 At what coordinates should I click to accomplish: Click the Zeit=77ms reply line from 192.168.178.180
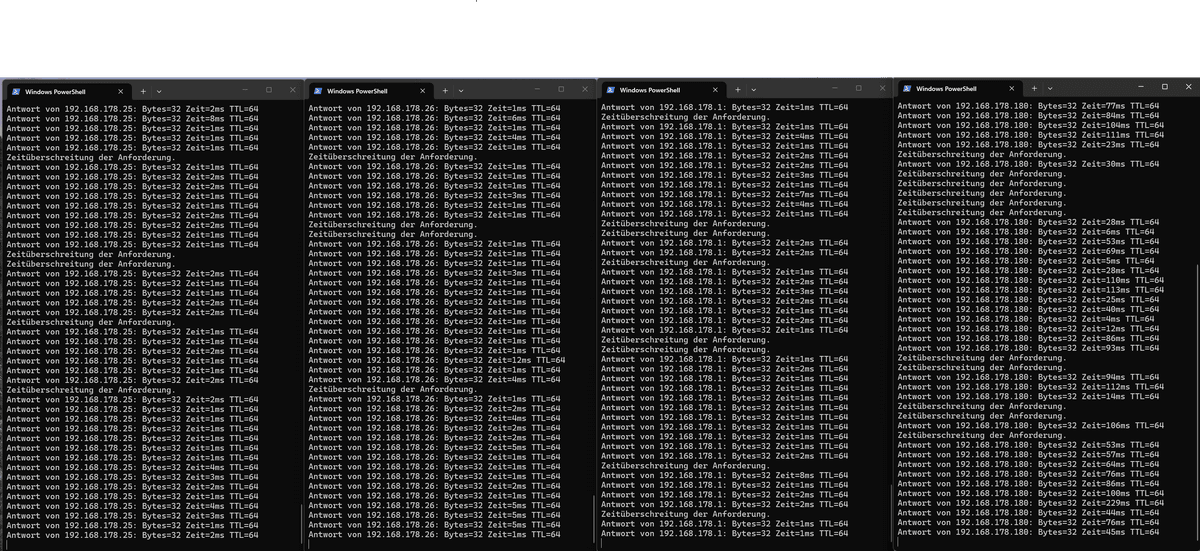coord(1028,106)
